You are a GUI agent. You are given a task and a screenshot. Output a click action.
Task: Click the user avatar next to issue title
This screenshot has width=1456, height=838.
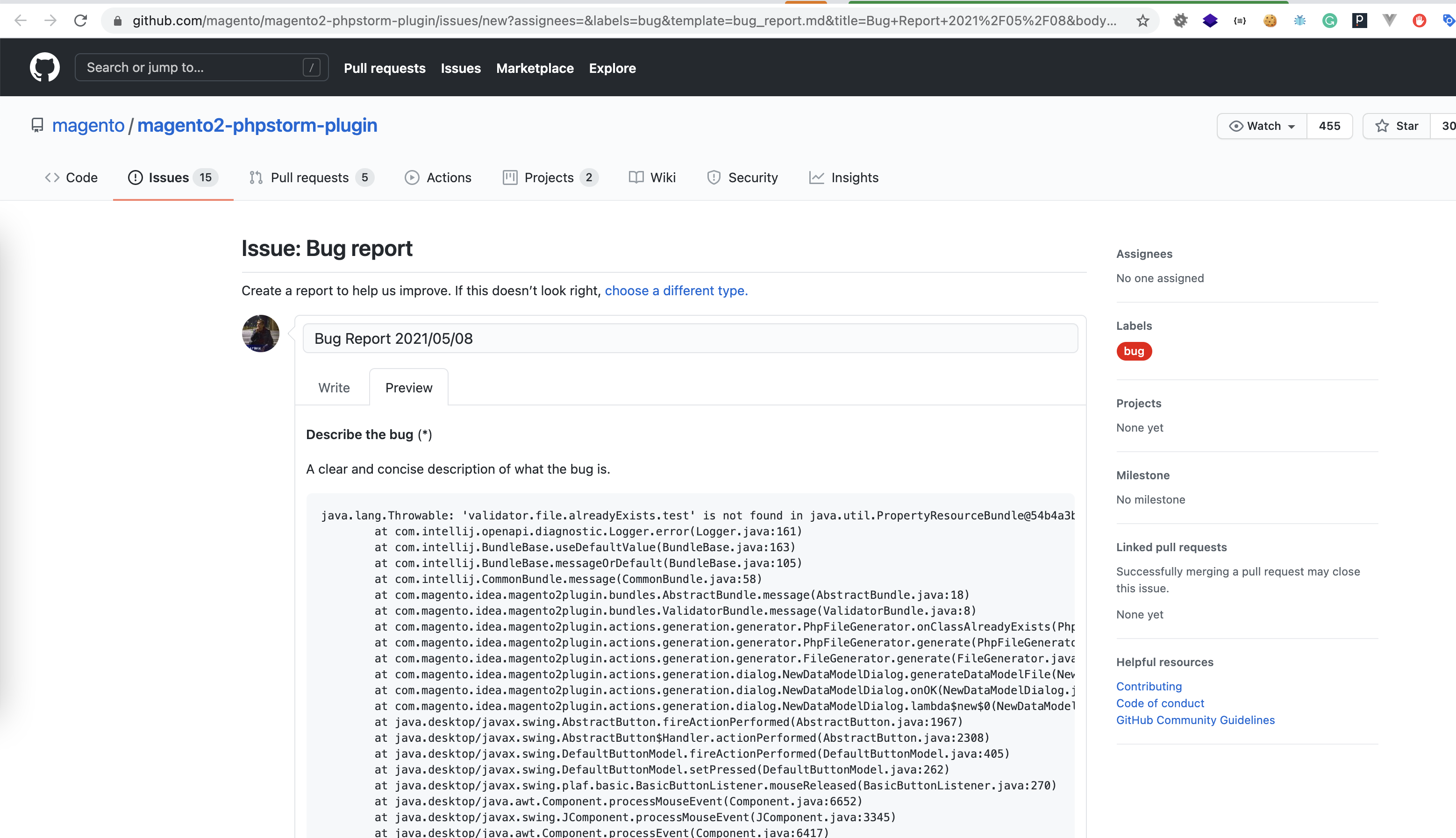(x=261, y=334)
